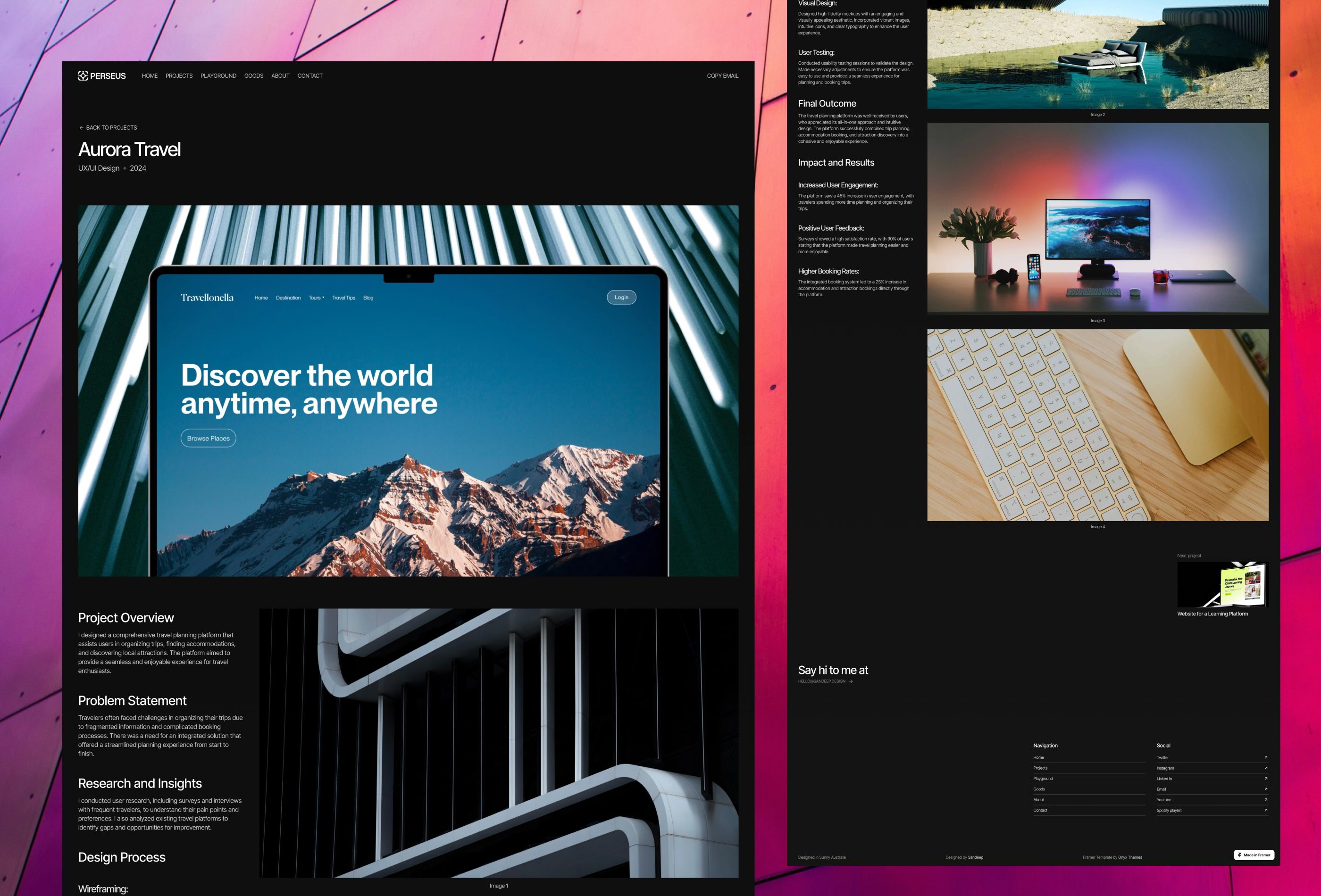Open the Website for a Learning Platform next project thumbnail
This screenshot has height=896, width=1321.
coord(1223,585)
